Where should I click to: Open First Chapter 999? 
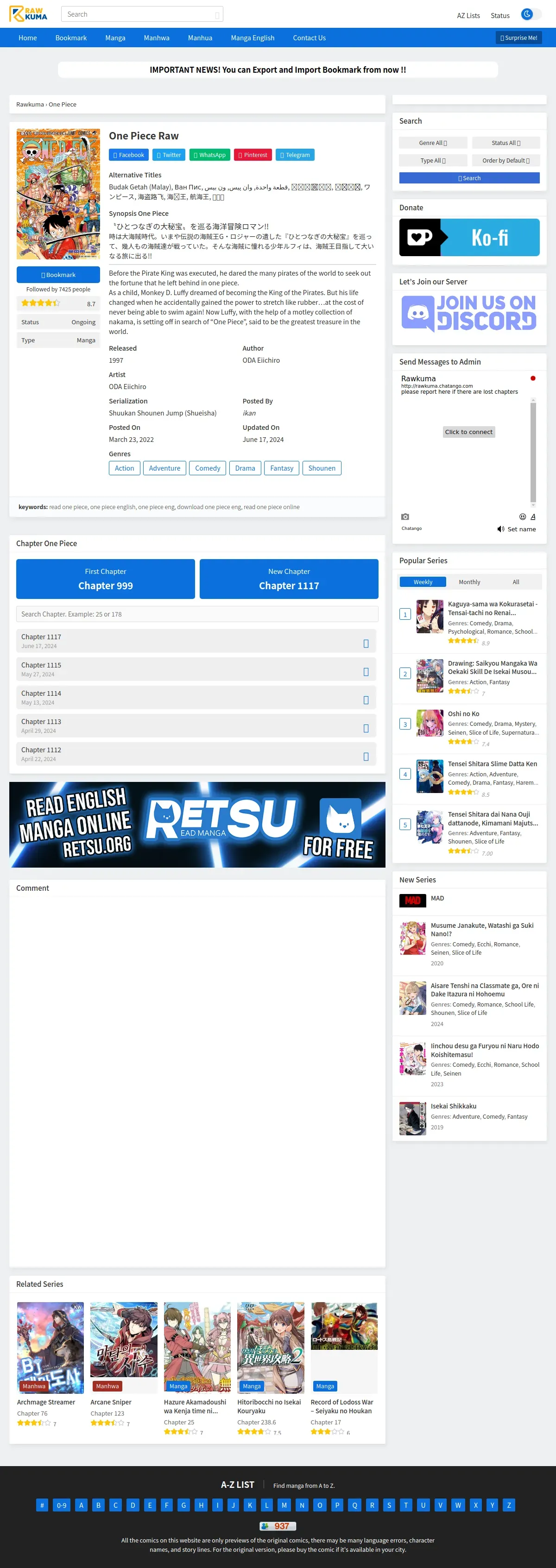click(105, 579)
